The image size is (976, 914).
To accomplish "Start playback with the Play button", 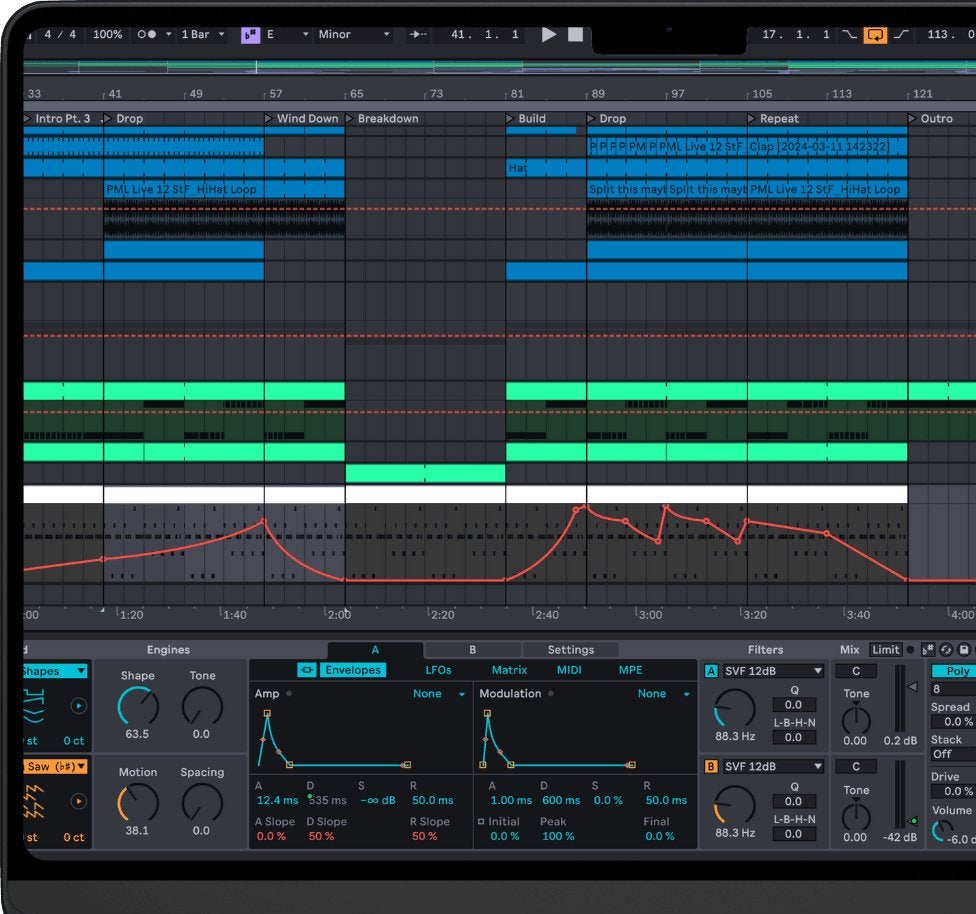I will click(548, 34).
